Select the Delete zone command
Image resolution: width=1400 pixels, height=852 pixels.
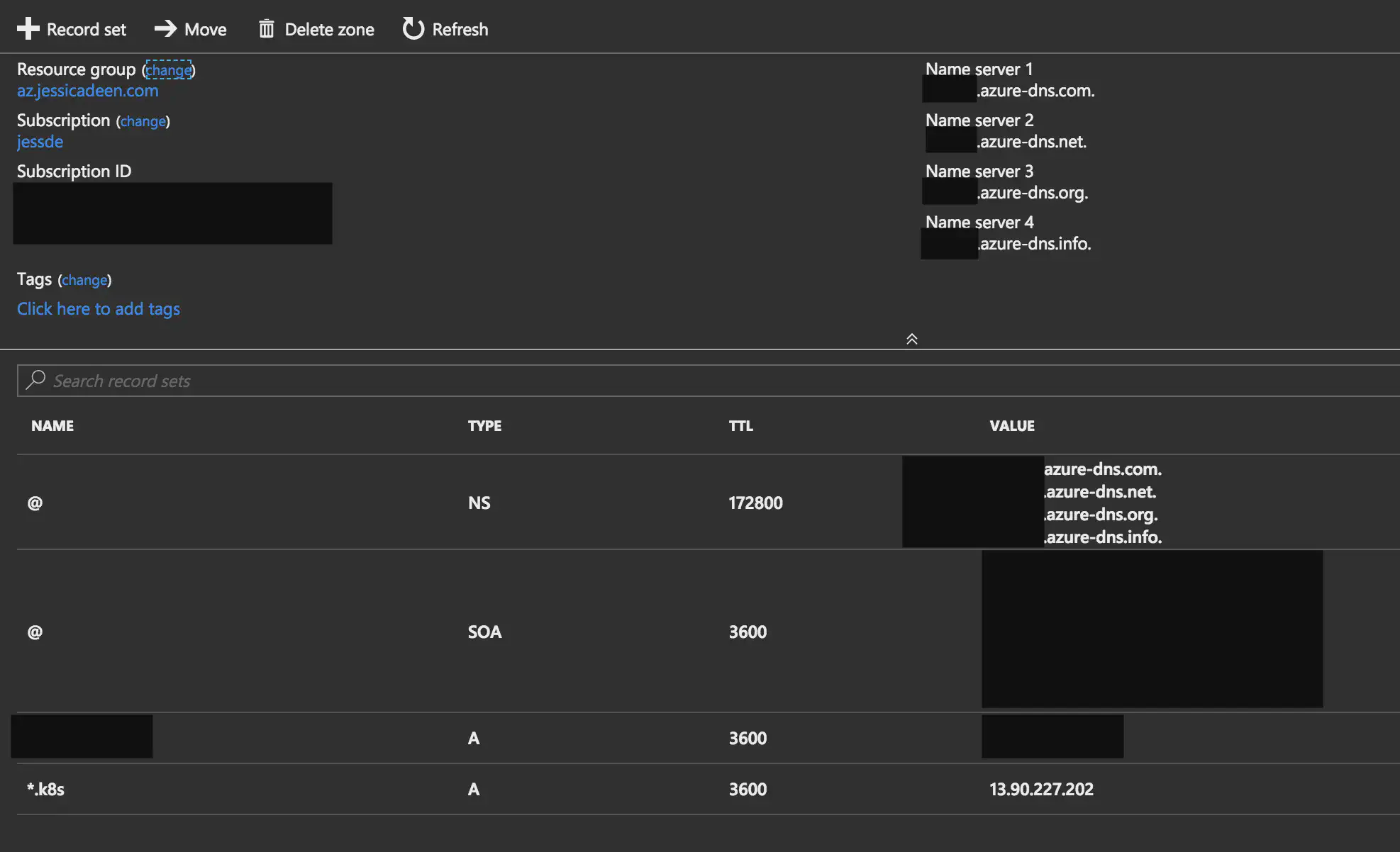[x=316, y=29]
